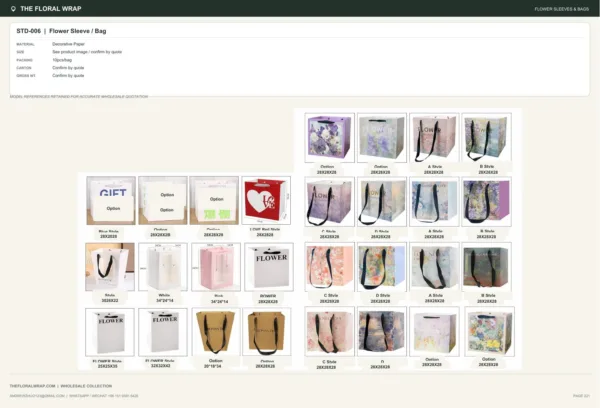Click the WhatsApp / WeChat contact number
This screenshot has height=408, width=600.
click(x=104, y=396)
